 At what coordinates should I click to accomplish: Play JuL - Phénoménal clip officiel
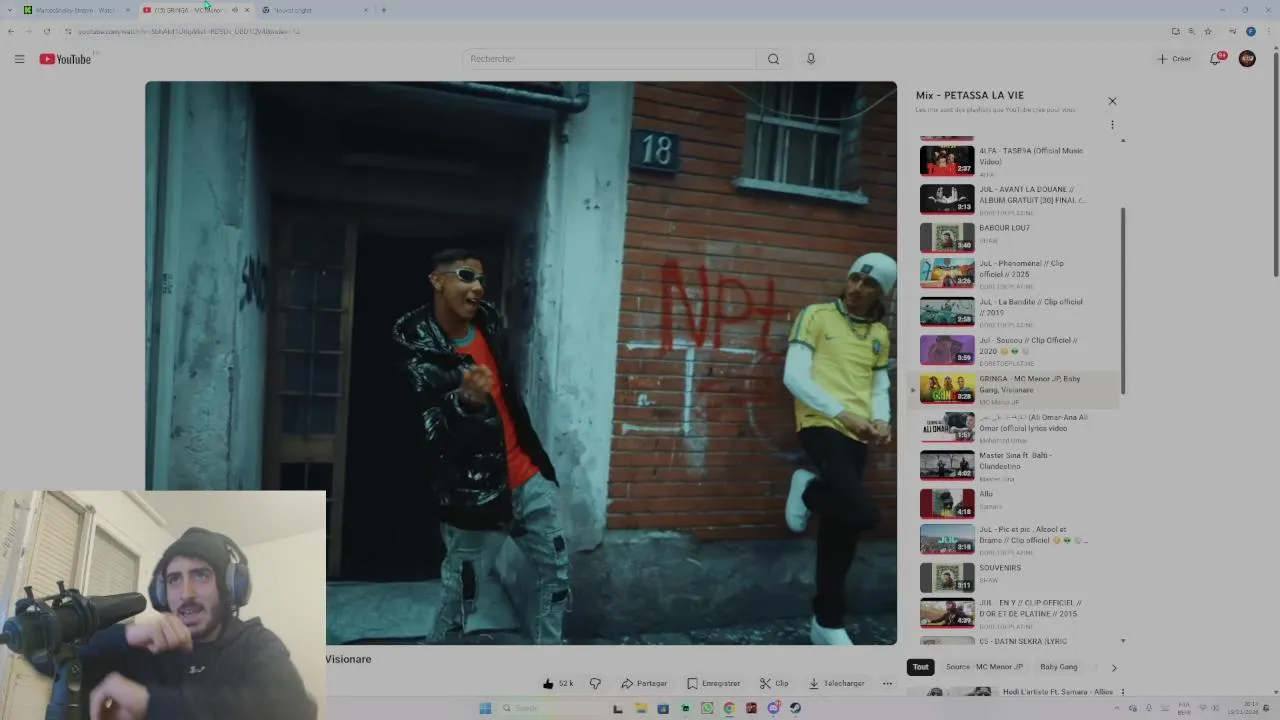(1015, 273)
